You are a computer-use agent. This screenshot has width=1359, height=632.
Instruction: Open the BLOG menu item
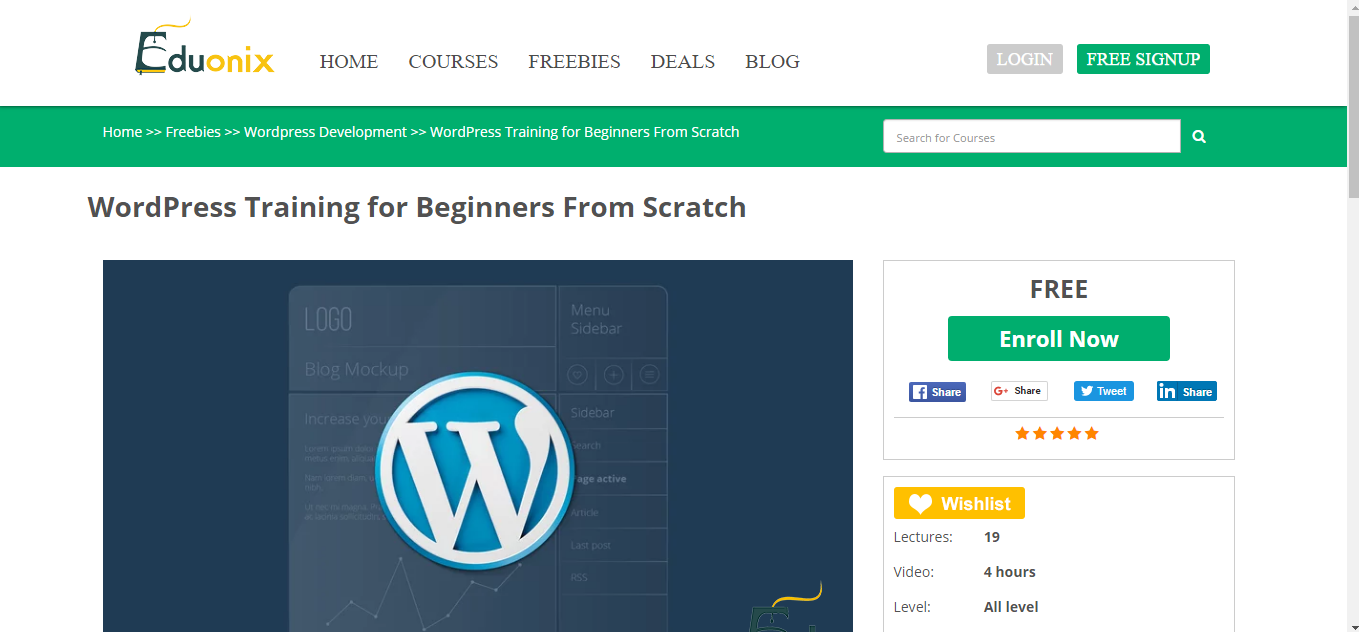pos(772,62)
